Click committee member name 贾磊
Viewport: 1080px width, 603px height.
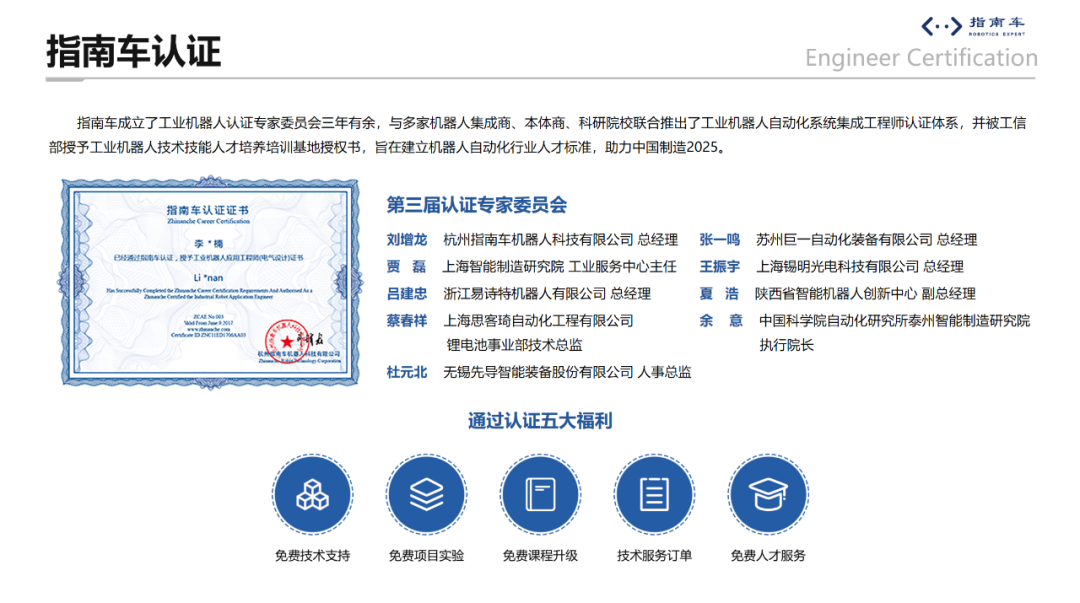pos(406,267)
